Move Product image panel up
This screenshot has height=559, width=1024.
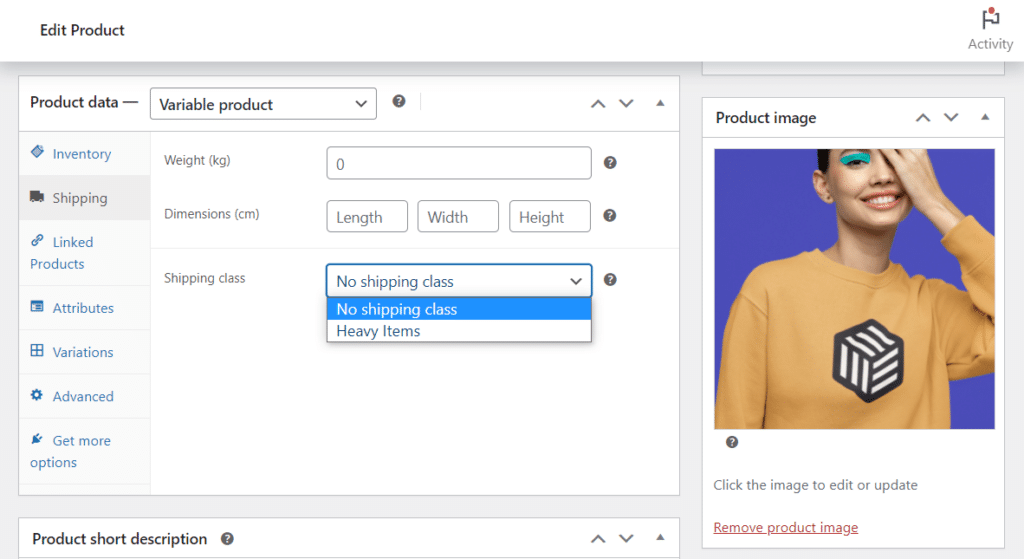[923, 118]
